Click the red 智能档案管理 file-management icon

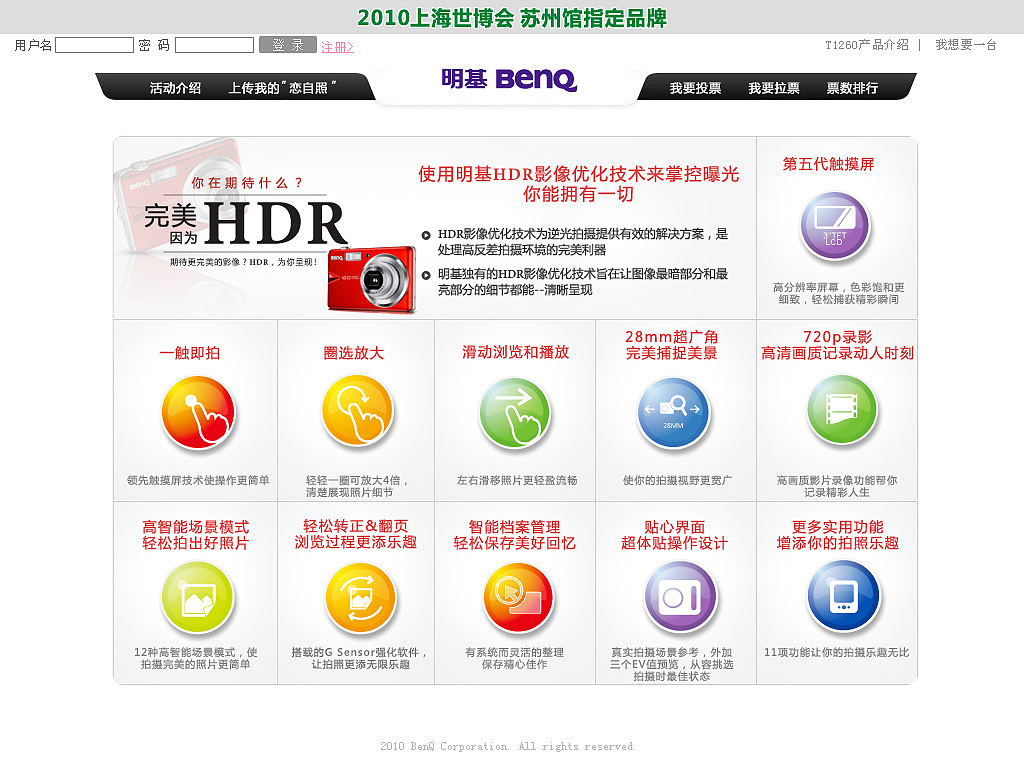tap(519, 598)
